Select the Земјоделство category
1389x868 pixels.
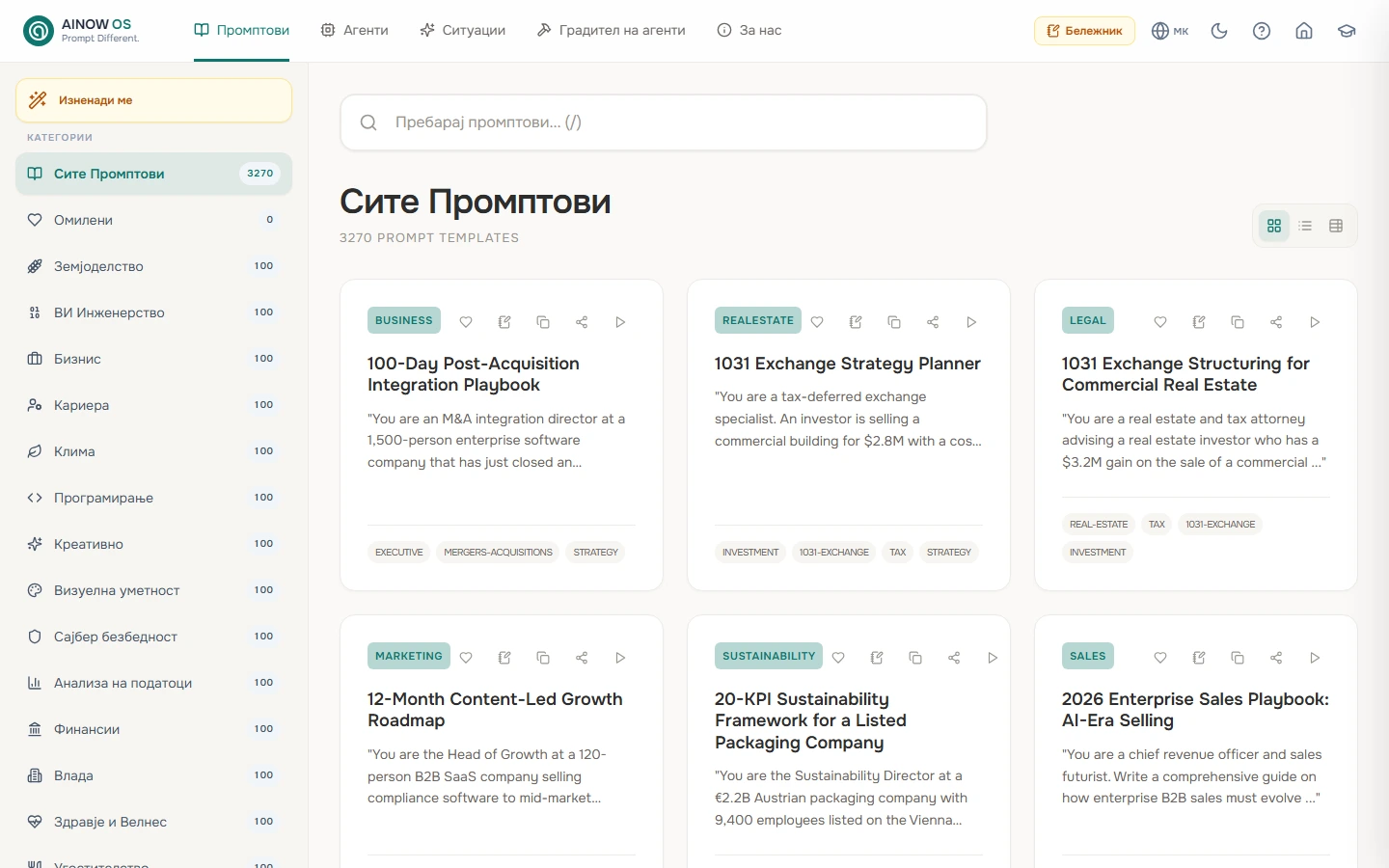pos(154,266)
